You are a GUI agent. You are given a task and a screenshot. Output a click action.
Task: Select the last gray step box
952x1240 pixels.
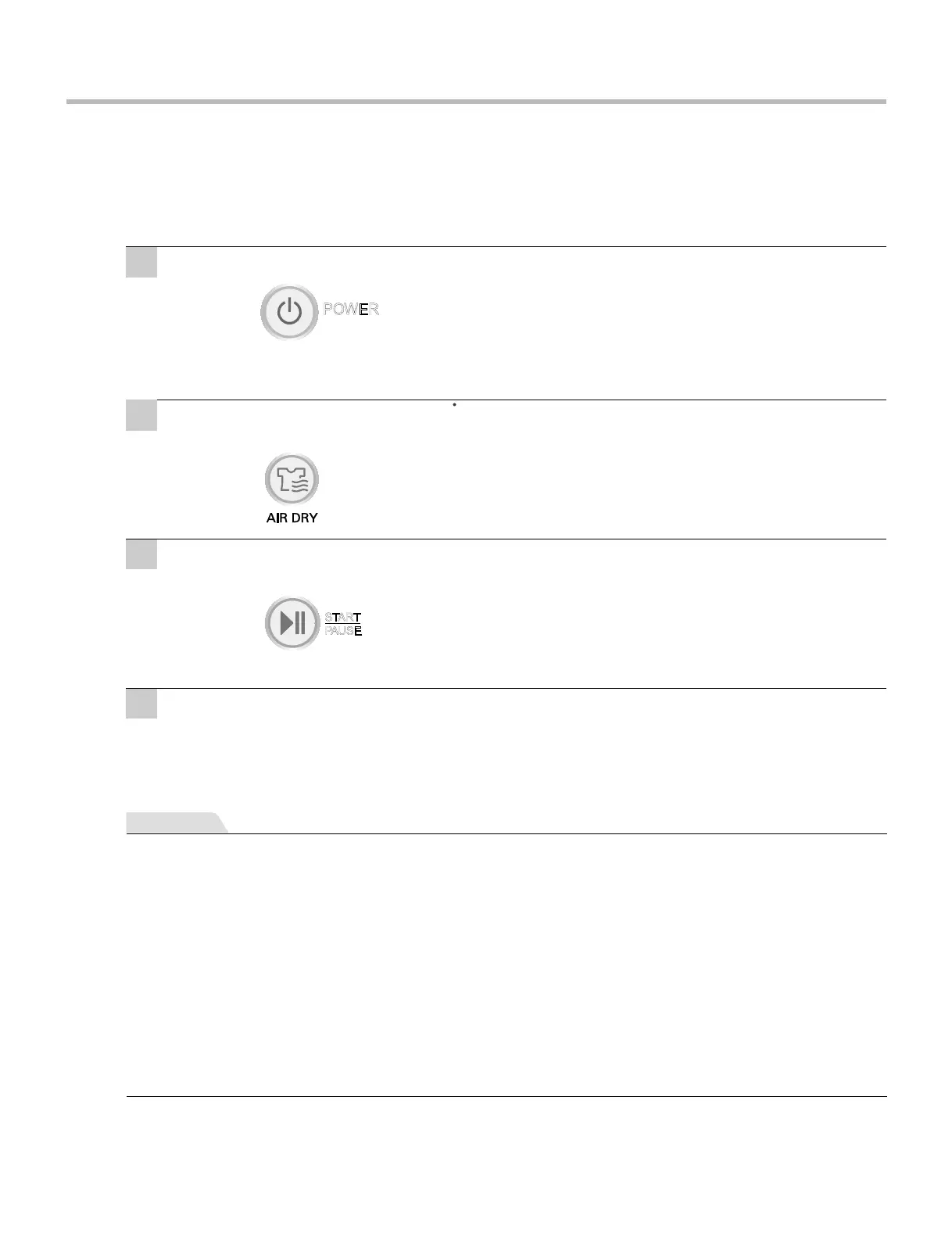pyautogui.click(x=141, y=704)
